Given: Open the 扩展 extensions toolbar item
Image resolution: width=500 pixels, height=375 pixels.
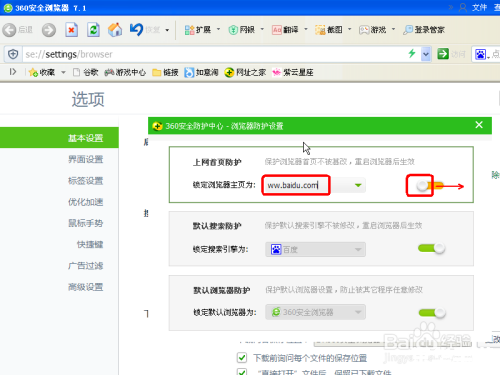Looking at the screenshot, I should tap(198, 30).
